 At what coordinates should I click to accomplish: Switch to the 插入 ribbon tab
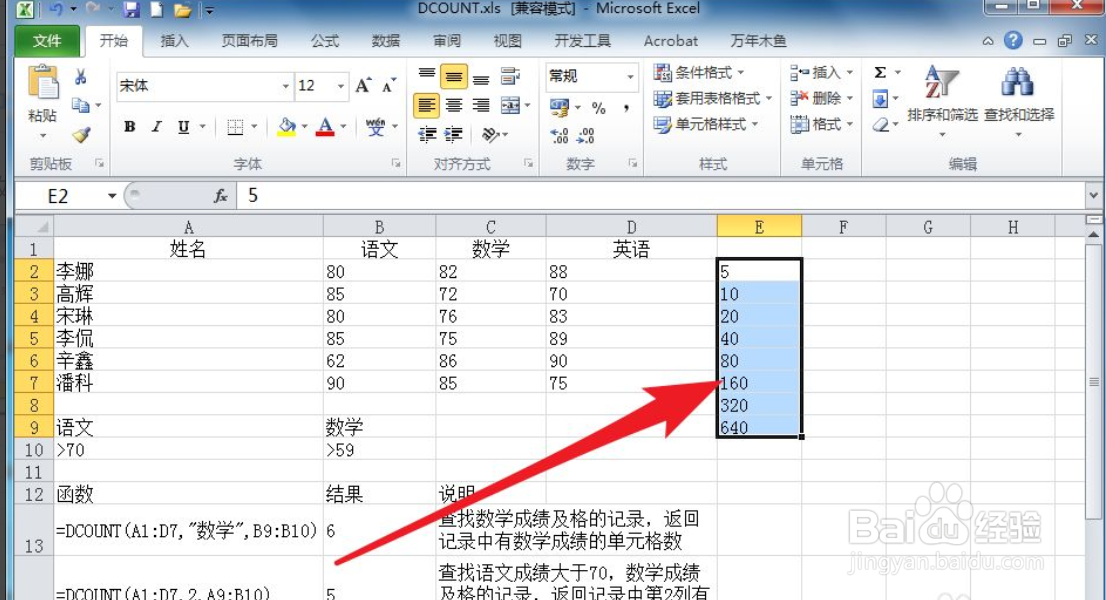coord(174,41)
